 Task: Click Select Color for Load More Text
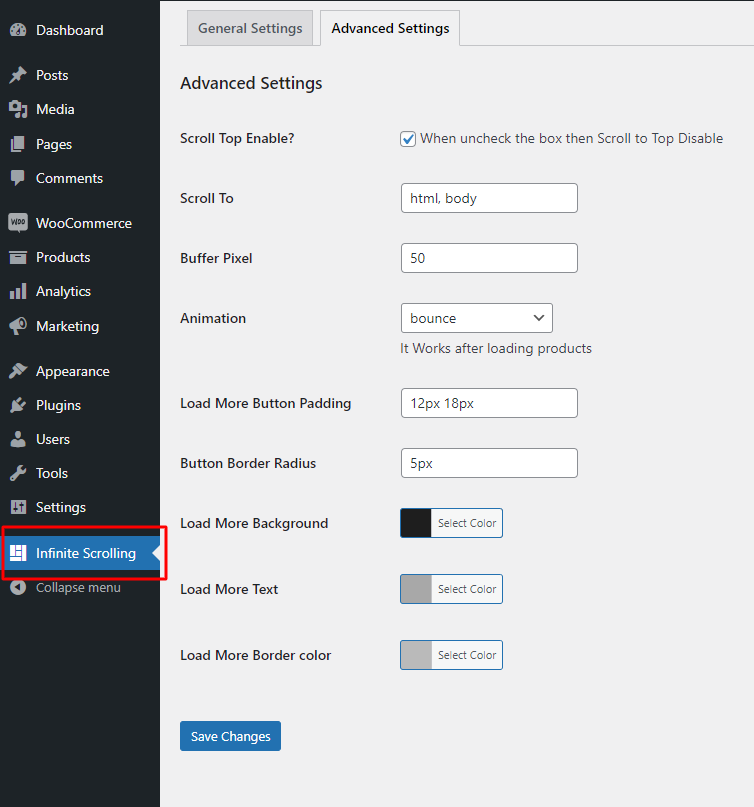(x=467, y=589)
